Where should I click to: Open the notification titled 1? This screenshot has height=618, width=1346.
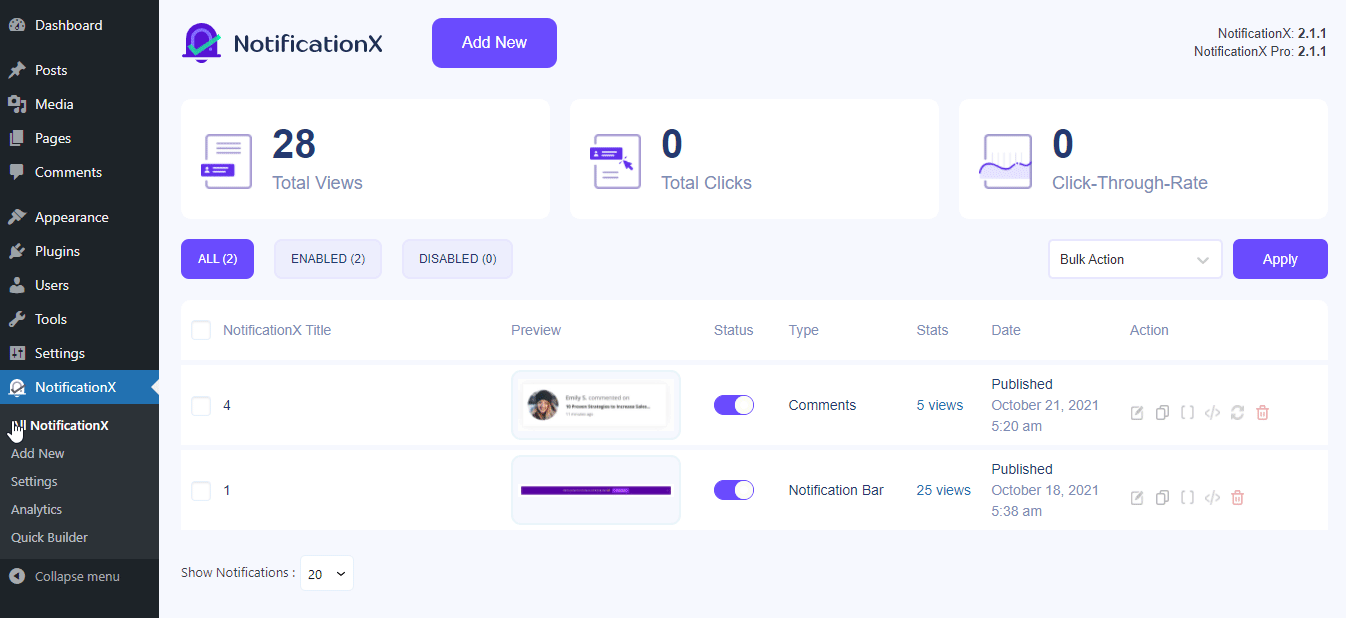point(227,490)
